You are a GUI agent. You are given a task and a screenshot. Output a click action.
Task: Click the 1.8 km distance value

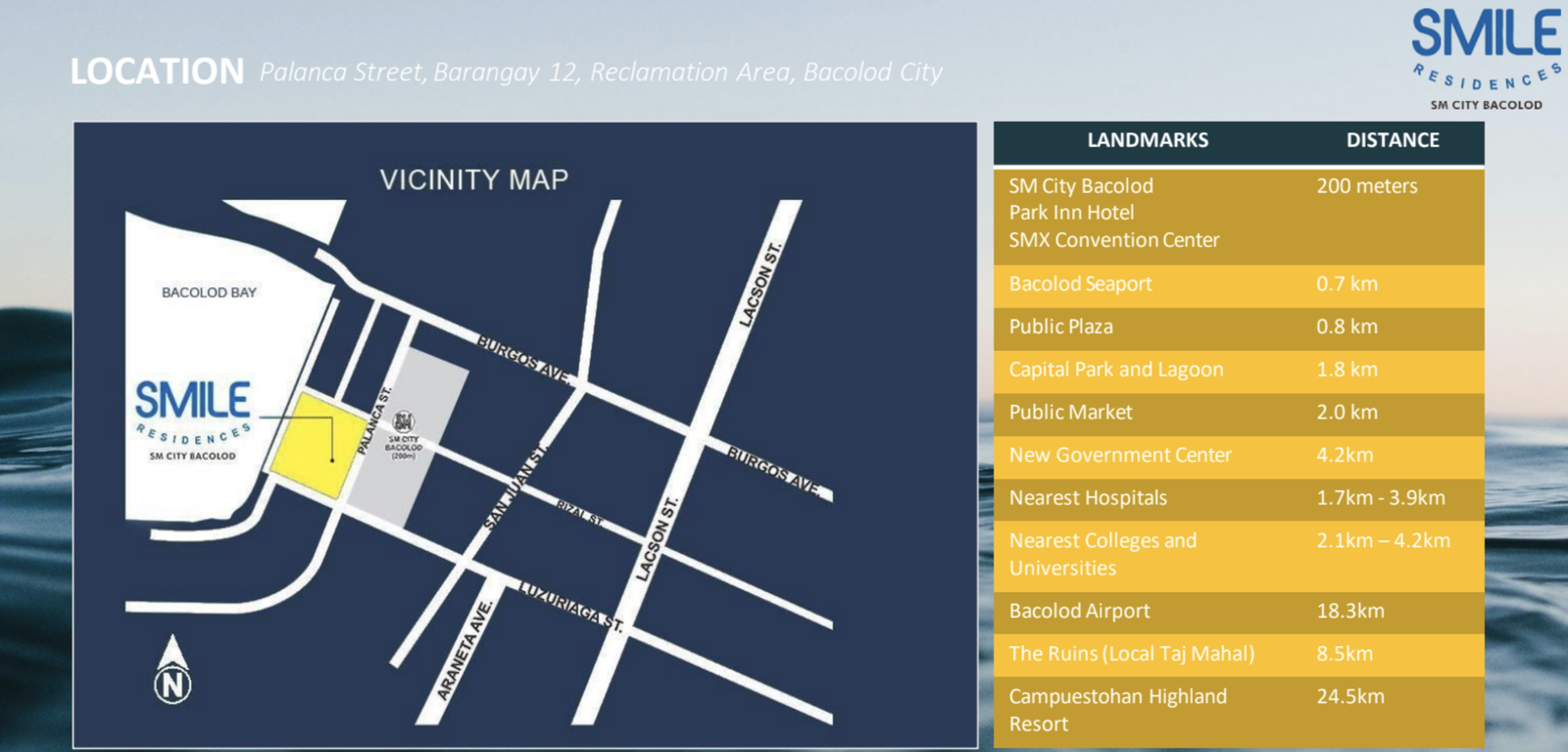[x=1347, y=370]
